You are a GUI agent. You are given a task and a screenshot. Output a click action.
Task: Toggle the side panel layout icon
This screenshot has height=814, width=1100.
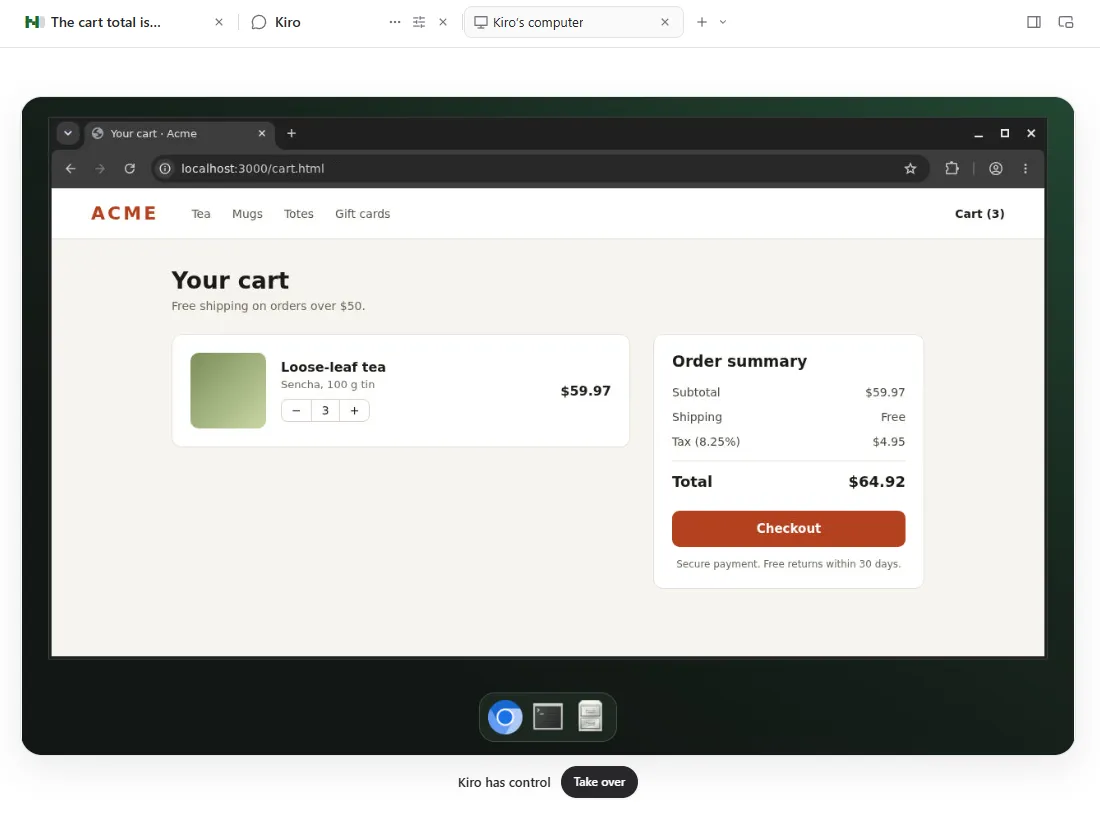[x=1033, y=22]
